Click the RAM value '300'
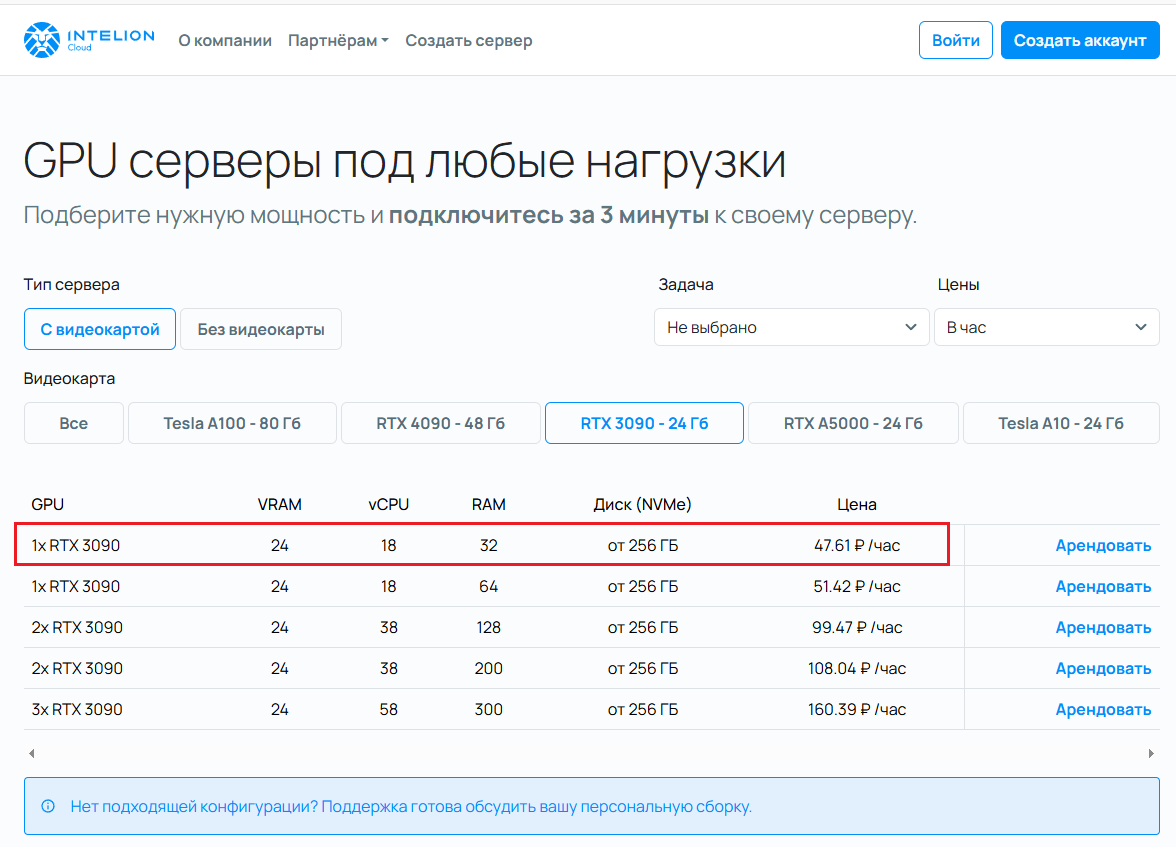Image resolution: width=1176 pixels, height=847 pixels. (488, 710)
